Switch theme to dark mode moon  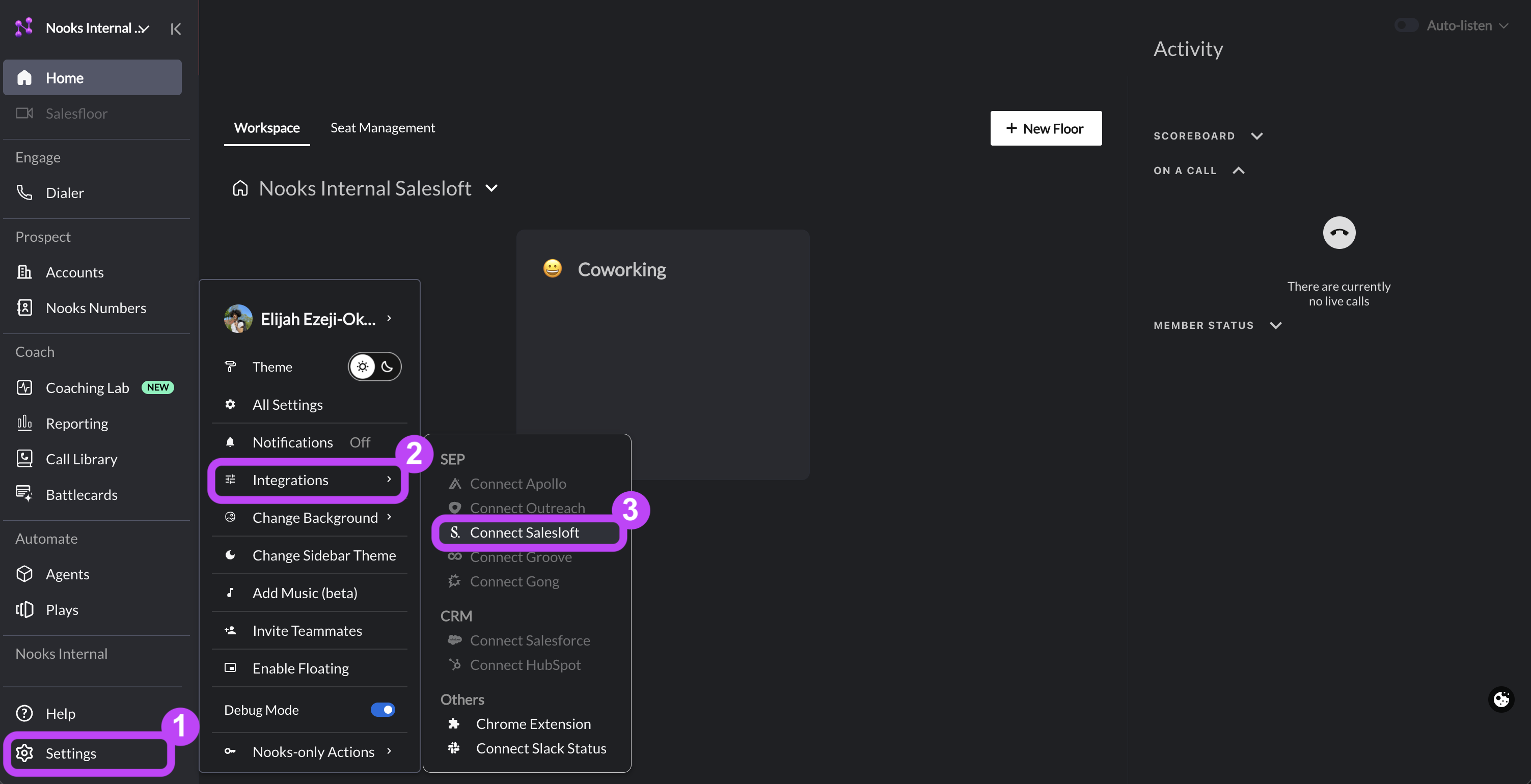(388, 367)
